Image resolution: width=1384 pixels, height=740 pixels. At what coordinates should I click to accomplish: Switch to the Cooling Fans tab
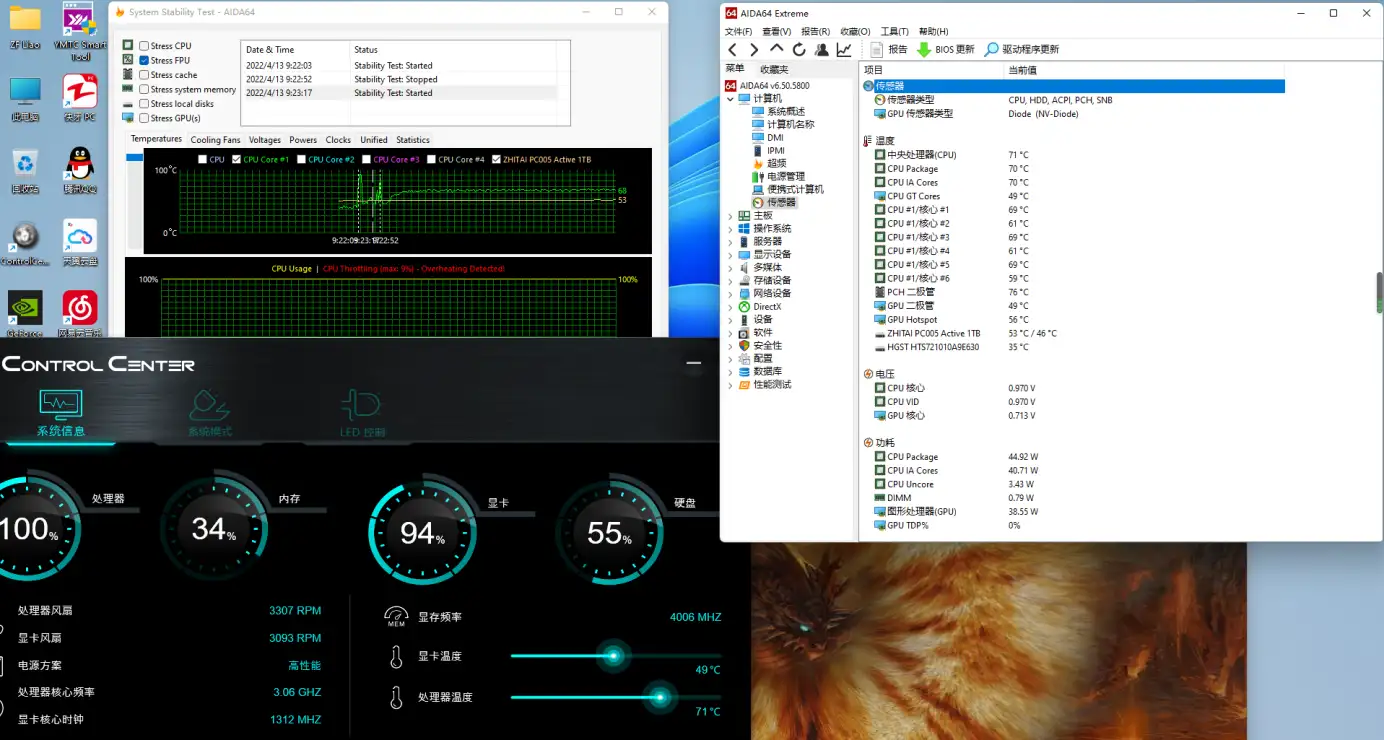point(215,140)
